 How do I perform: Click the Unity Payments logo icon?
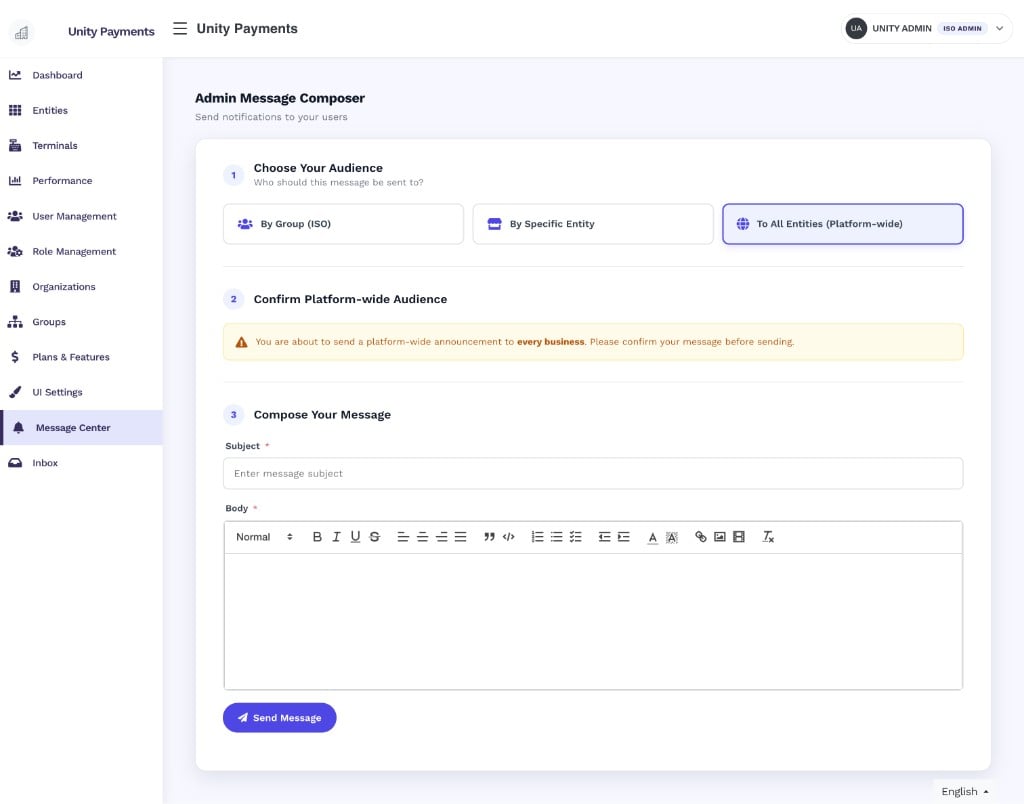pyautogui.click(x=22, y=32)
